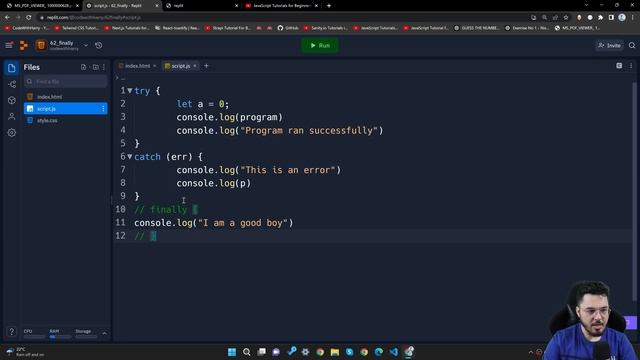Image resolution: width=640 pixels, height=360 pixels.
Task: Click the Help question mark icon
Action: (x=11, y=331)
